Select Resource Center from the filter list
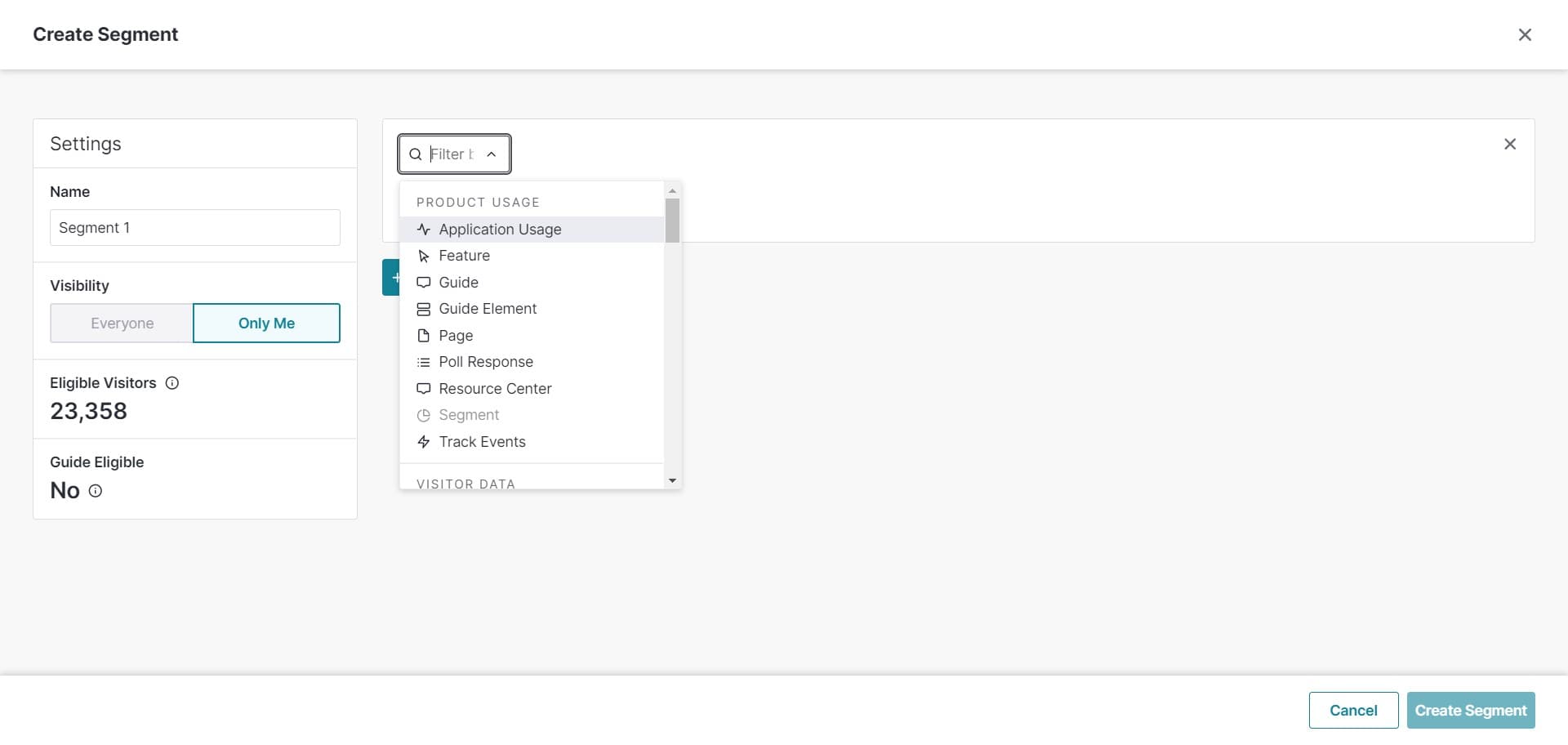The width and height of the screenshot is (1568, 745). (494, 389)
